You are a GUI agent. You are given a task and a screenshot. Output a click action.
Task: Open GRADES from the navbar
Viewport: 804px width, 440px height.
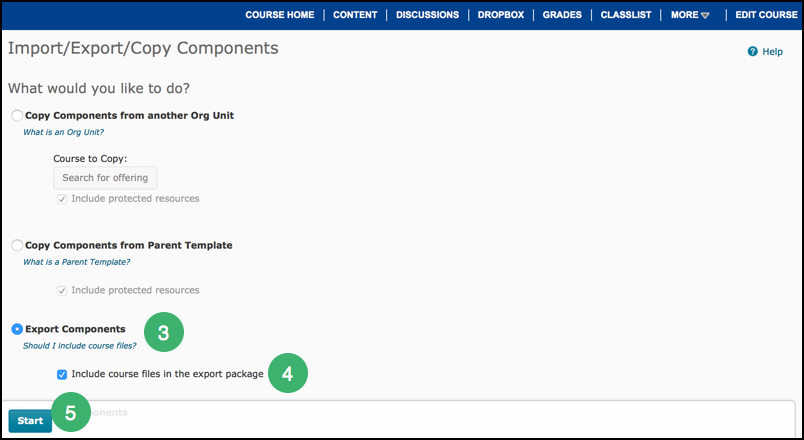562,15
